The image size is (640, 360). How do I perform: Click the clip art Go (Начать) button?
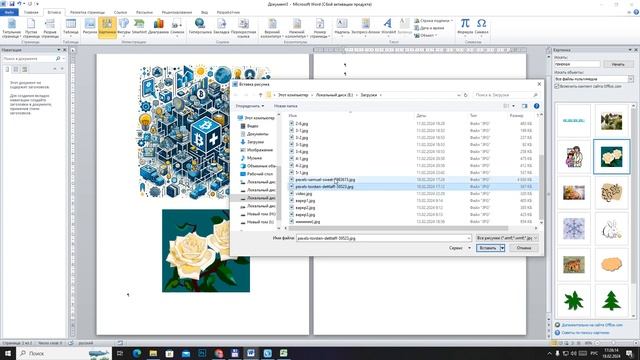click(x=618, y=64)
